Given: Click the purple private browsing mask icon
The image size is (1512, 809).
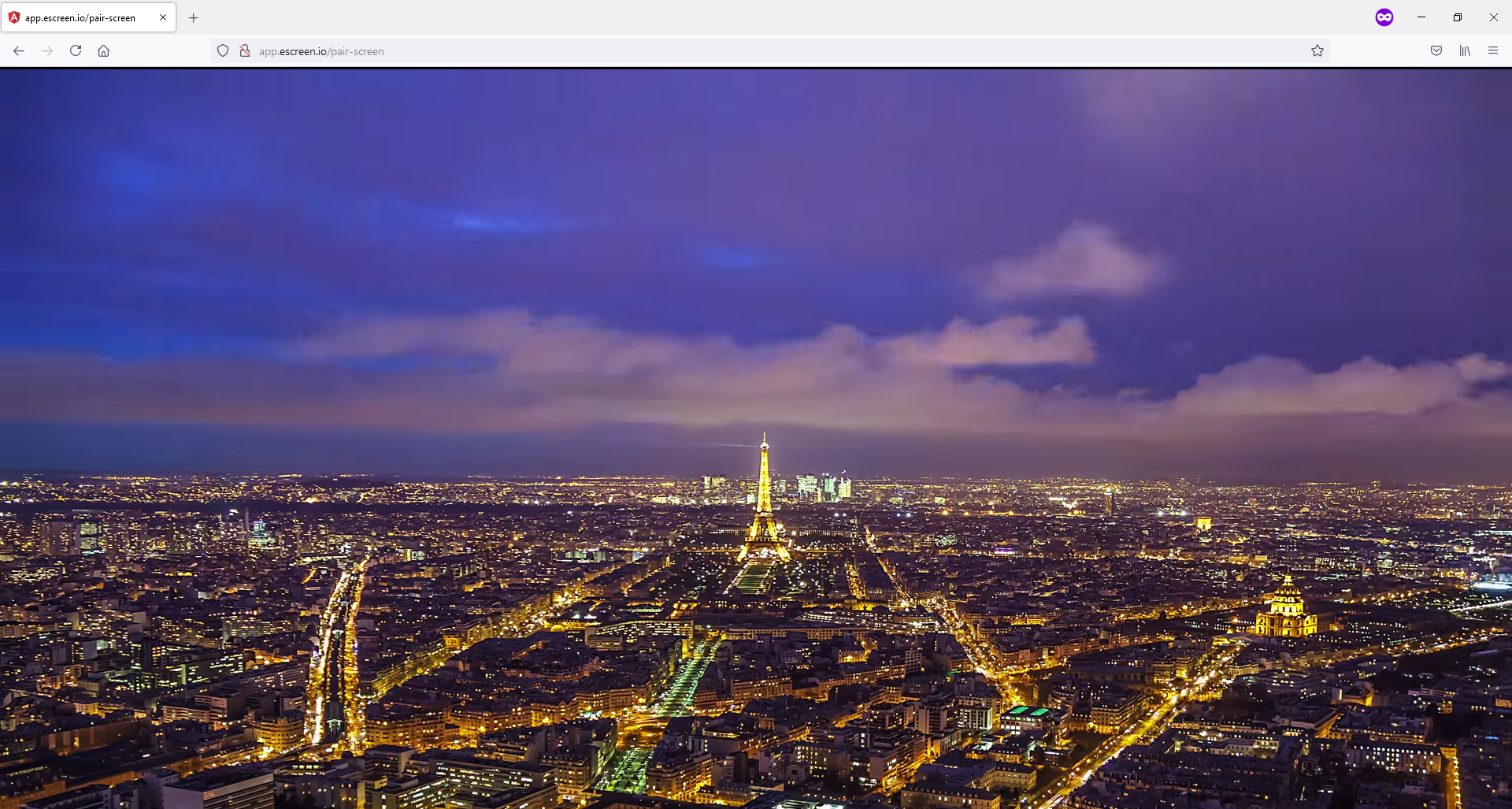Looking at the screenshot, I should pos(1384,17).
